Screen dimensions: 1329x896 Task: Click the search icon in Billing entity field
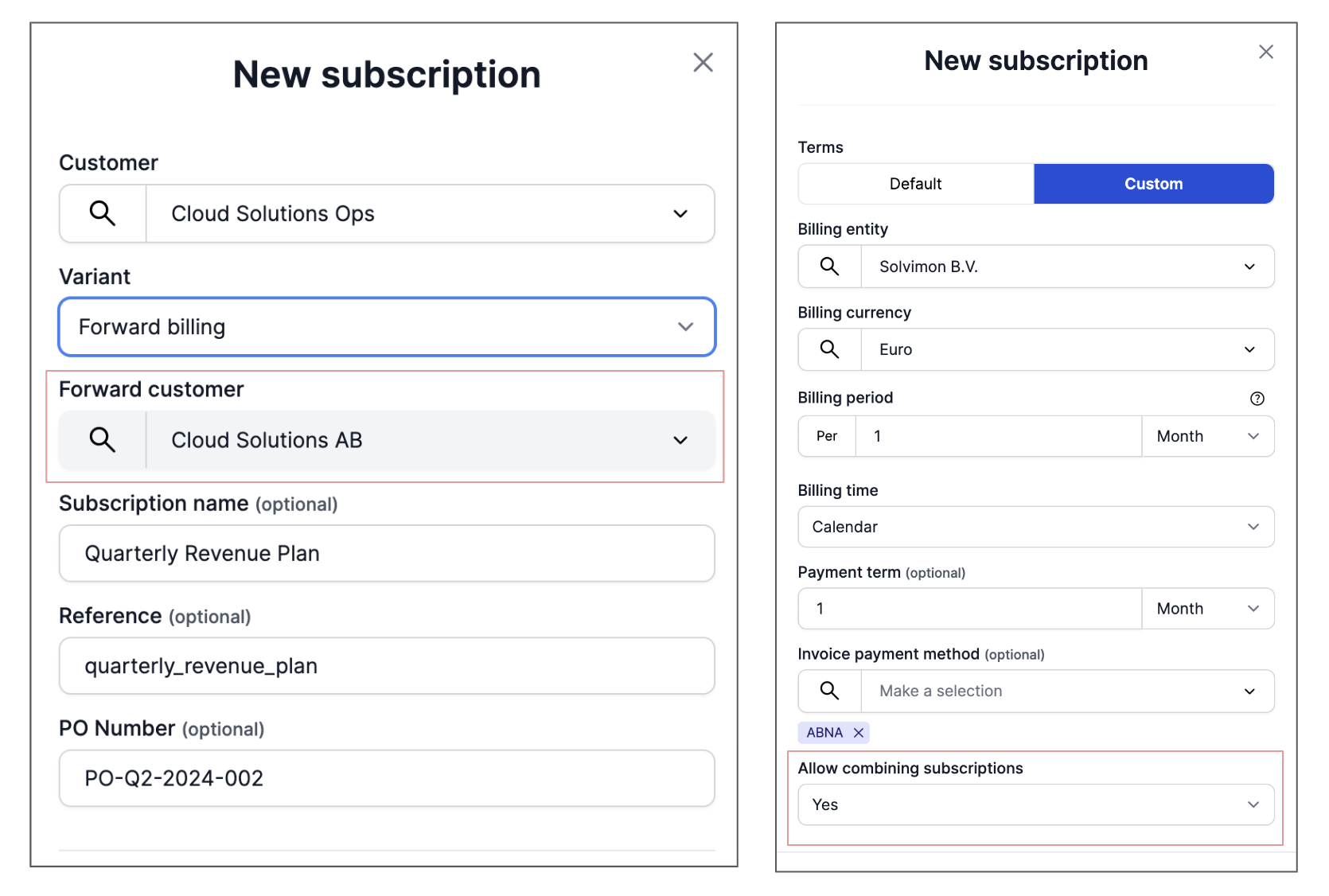click(828, 267)
